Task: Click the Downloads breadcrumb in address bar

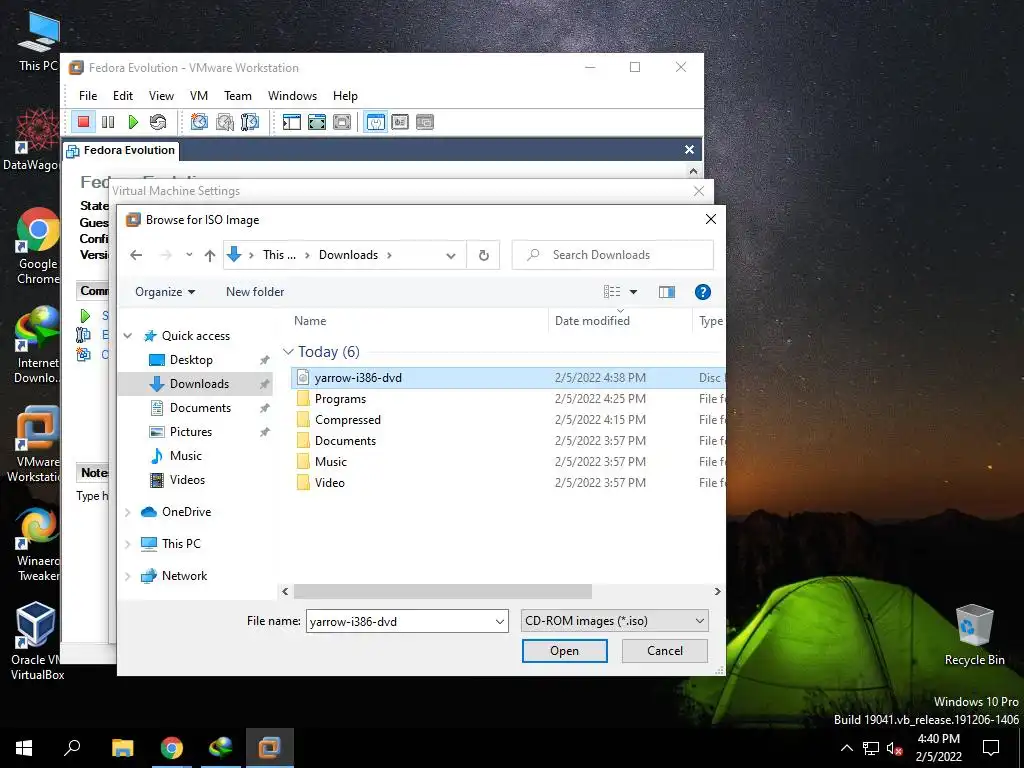Action: tap(348, 255)
